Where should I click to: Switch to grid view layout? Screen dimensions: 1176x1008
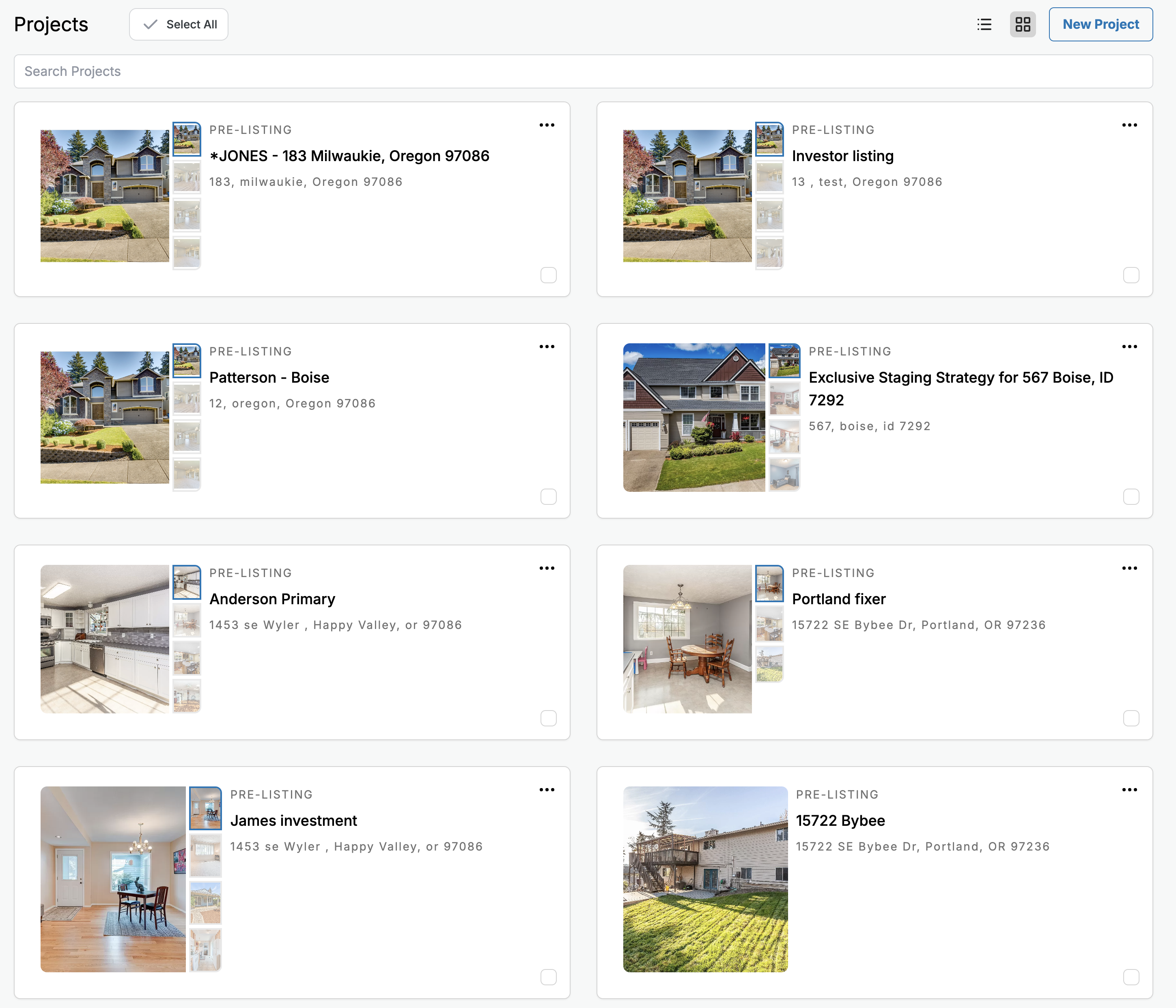[x=1022, y=24]
